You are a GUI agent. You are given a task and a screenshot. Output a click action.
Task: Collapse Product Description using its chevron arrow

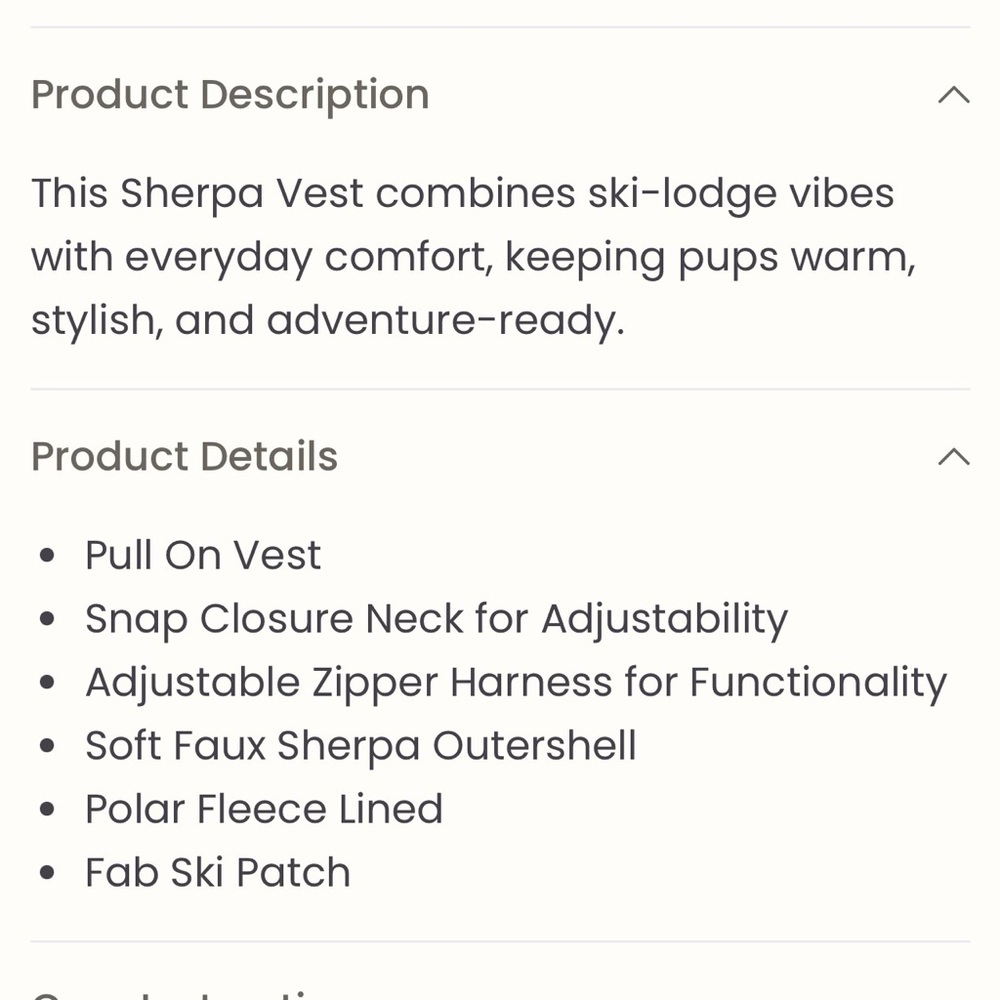[x=953, y=95]
